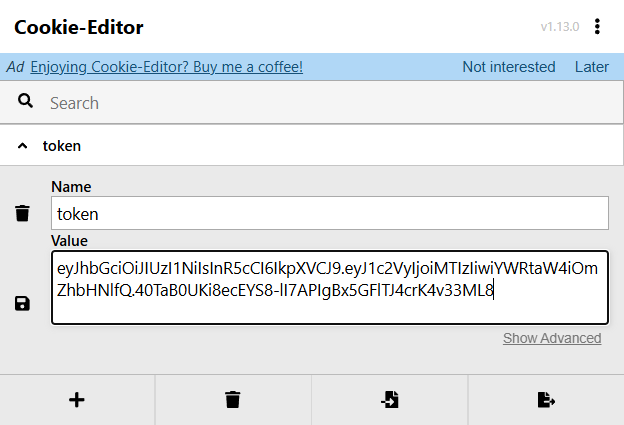The height and width of the screenshot is (425, 624).
Task: Expand Show Advanced options
Action: (x=552, y=338)
